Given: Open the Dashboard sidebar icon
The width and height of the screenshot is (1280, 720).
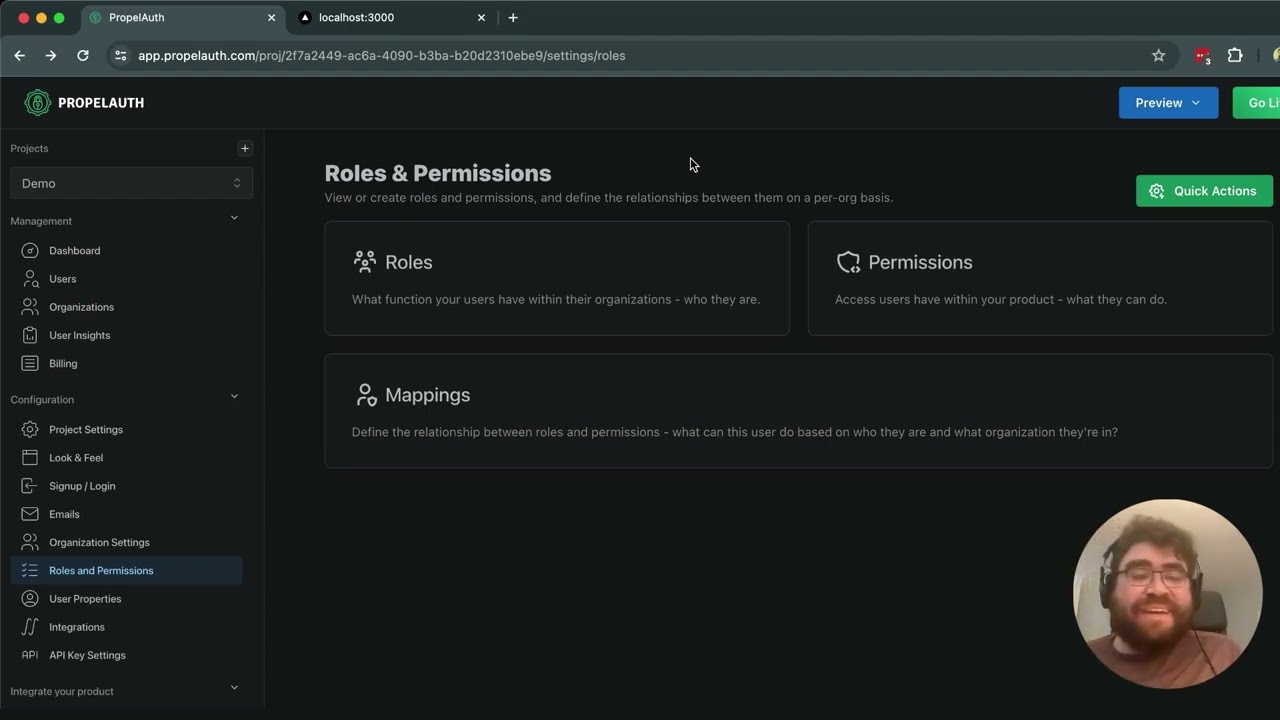Looking at the screenshot, I should pos(30,251).
